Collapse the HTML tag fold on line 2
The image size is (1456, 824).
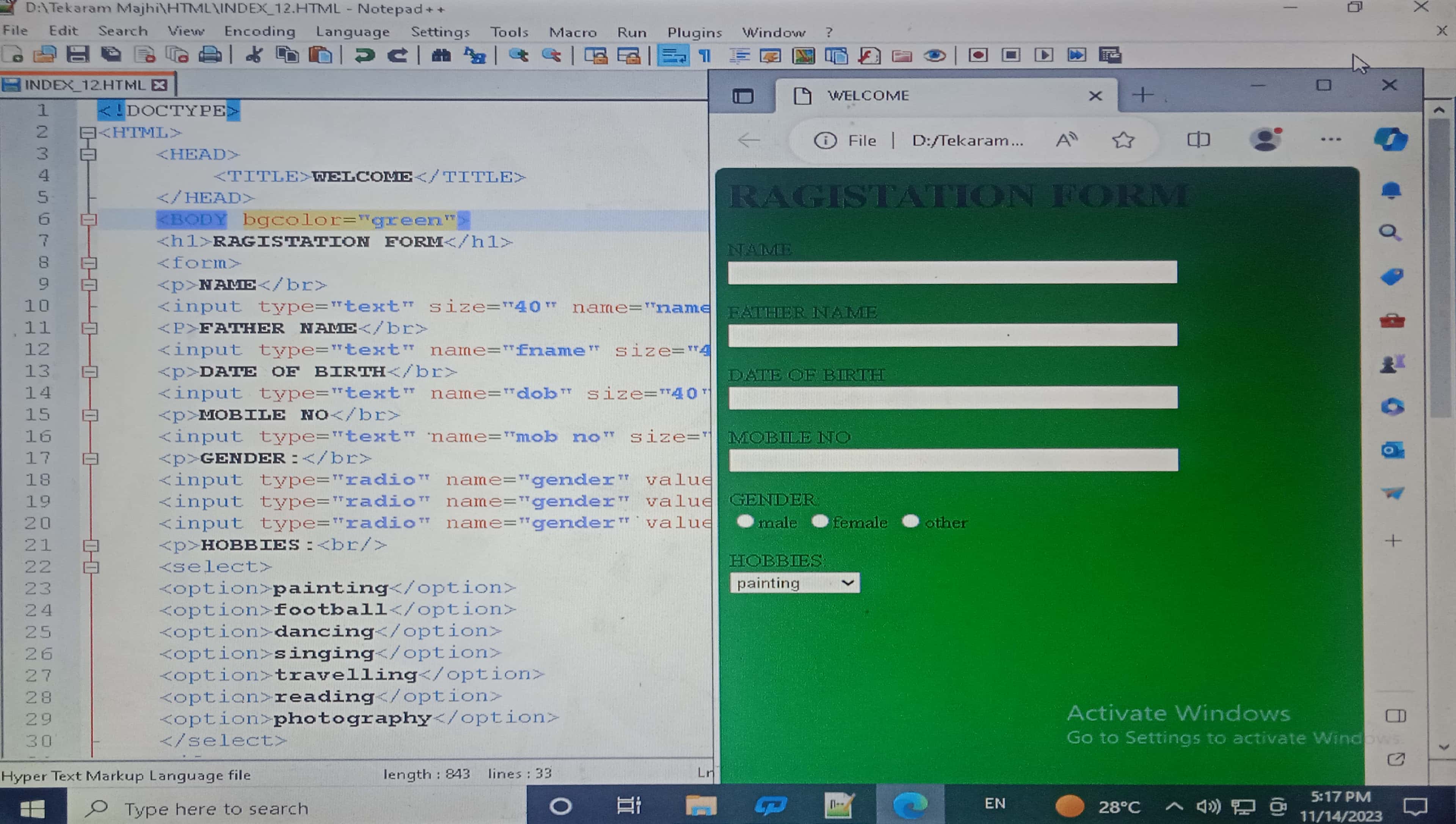click(x=88, y=132)
